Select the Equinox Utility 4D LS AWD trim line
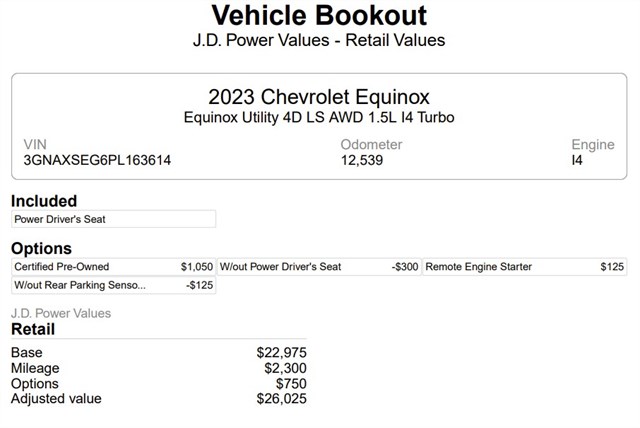Screen dimensions: 640x428 319,117
